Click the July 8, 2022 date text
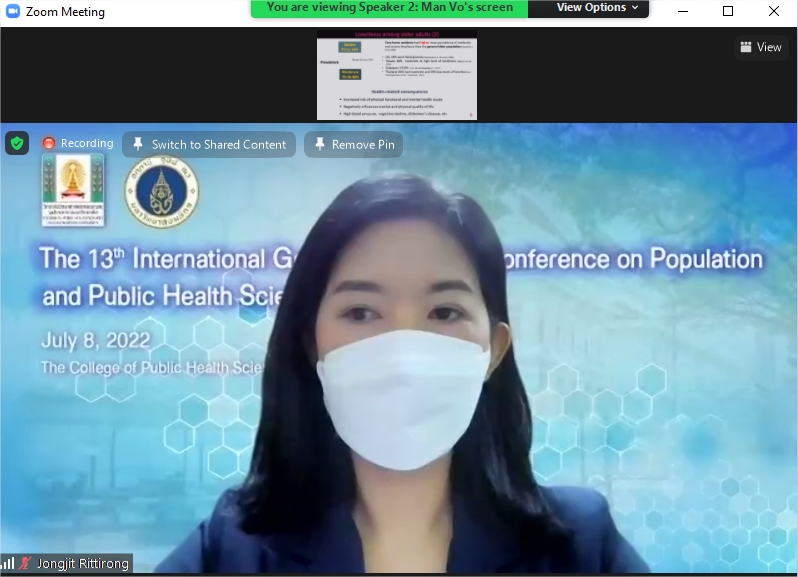Viewport: 798px width, 577px height. coord(96,341)
